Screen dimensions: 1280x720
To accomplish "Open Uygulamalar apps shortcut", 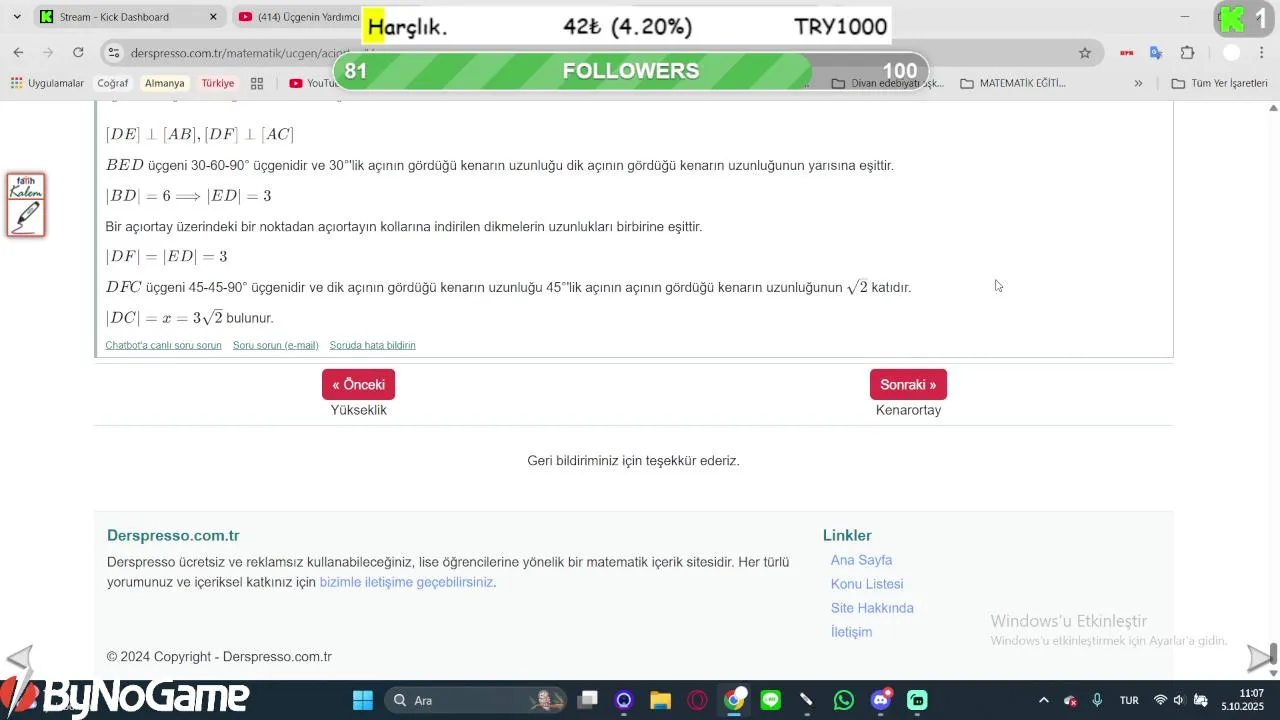I will [47, 83].
